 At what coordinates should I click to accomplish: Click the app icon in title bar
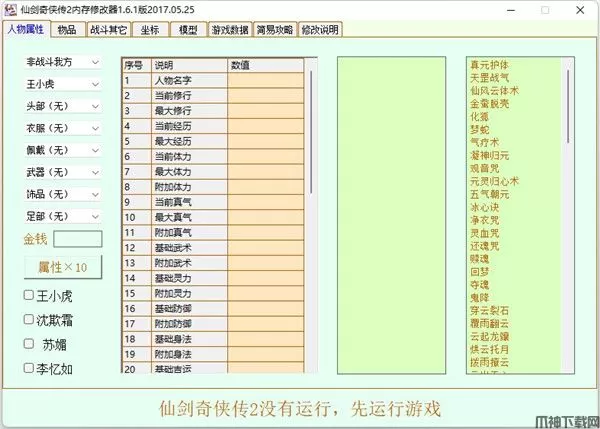[10, 10]
